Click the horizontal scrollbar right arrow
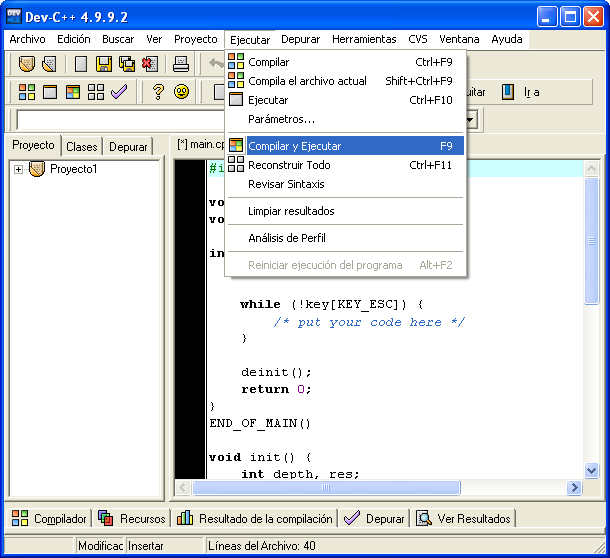 pyautogui.click(x=574, y=488)
